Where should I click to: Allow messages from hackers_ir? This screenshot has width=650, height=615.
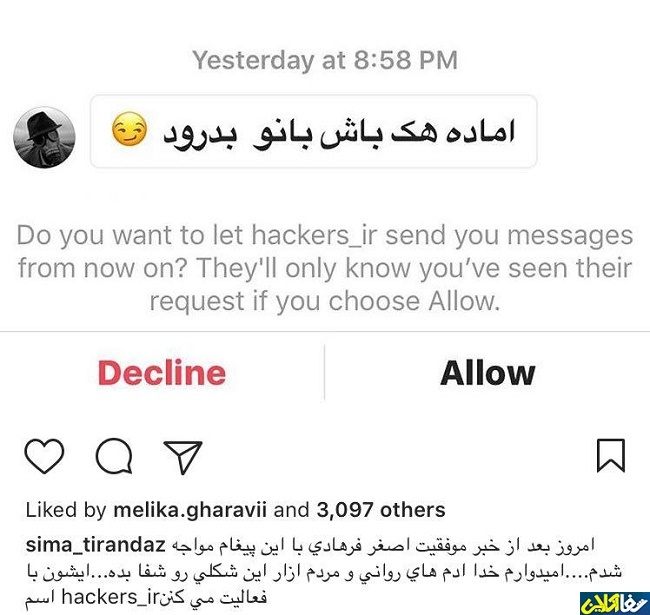pos(488,373)
